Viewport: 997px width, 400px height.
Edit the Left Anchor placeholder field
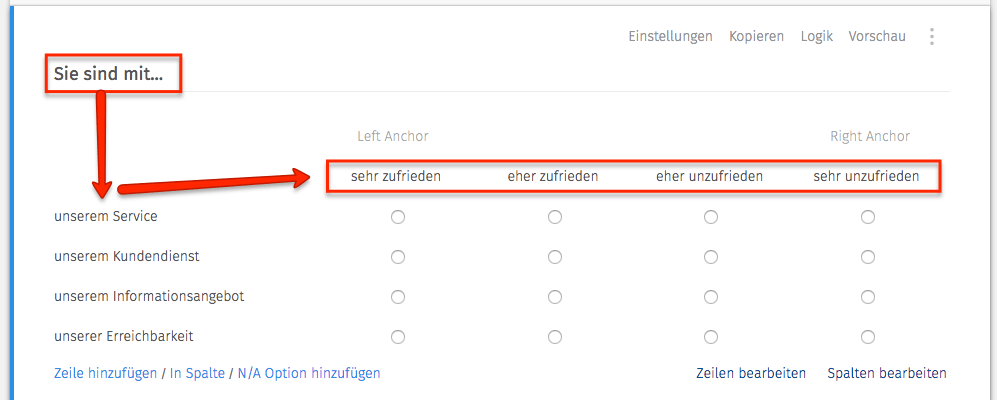tap(393, 136)
